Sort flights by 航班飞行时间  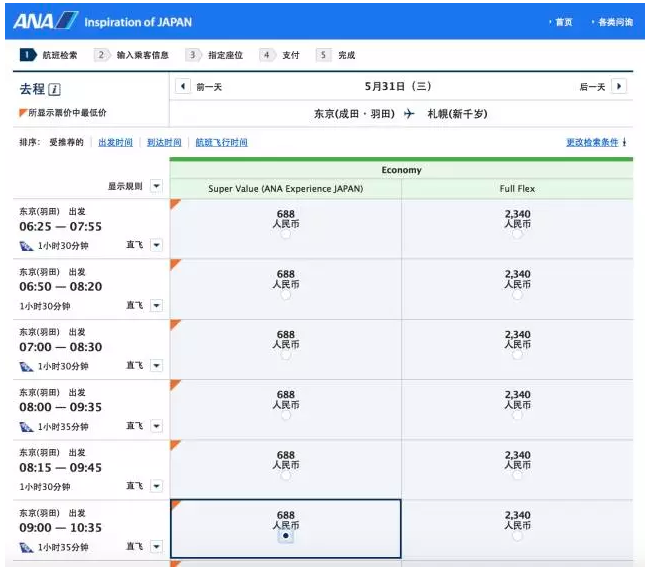tap(221, 143)
